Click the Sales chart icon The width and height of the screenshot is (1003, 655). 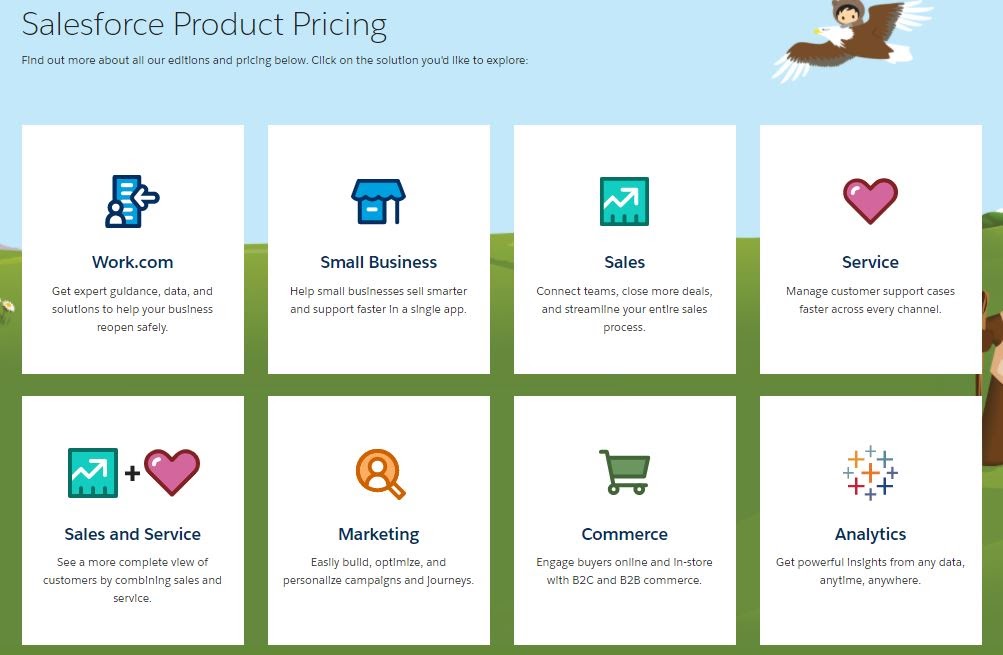624,201
